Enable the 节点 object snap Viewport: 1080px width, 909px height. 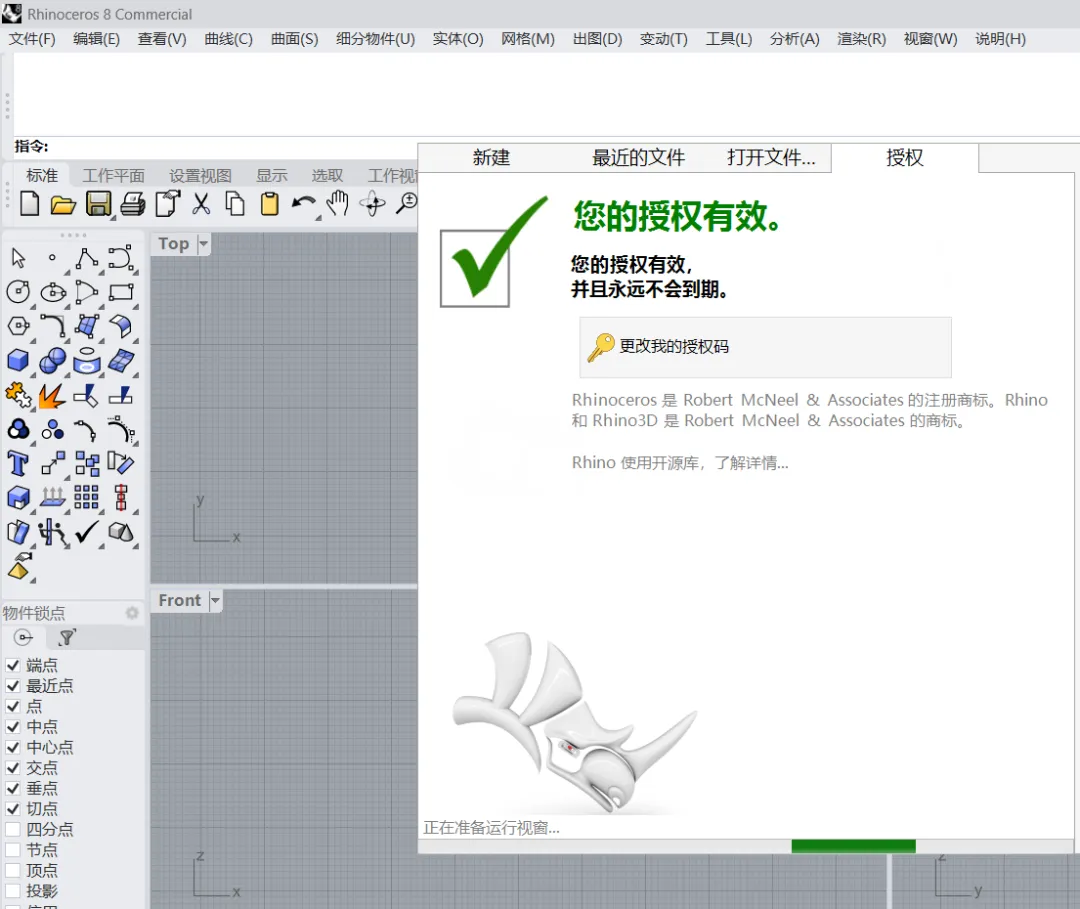[12, 850]
